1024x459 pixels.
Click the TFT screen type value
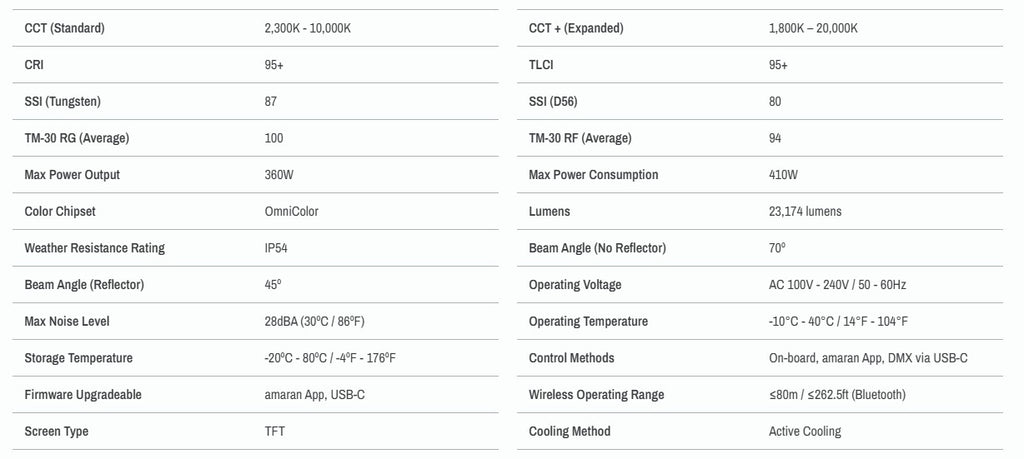(x=274, y=431)
